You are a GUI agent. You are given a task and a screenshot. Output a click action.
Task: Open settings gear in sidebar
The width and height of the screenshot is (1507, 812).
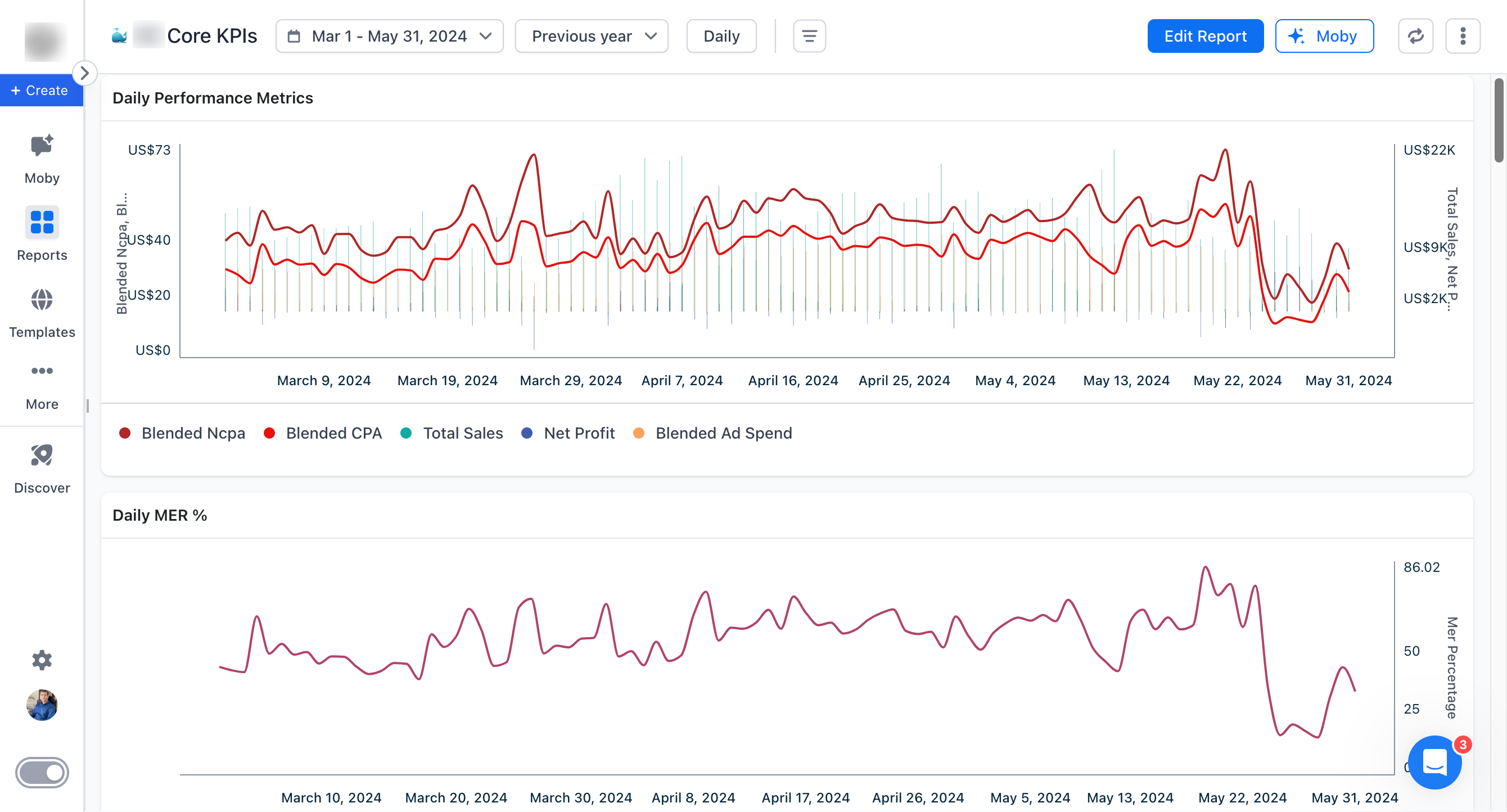click(x=42, y=660)
